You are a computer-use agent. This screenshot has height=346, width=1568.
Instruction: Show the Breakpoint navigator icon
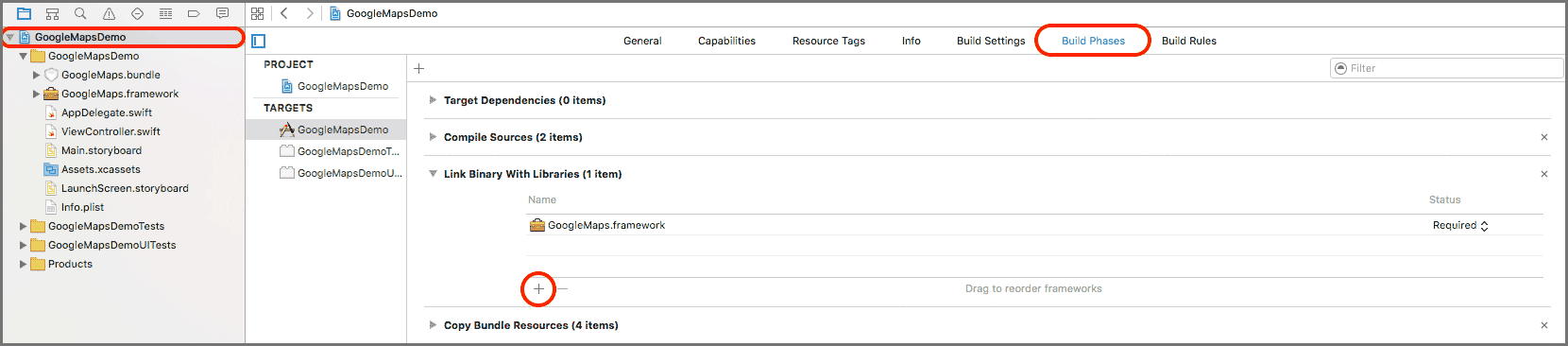click(194, 13)
